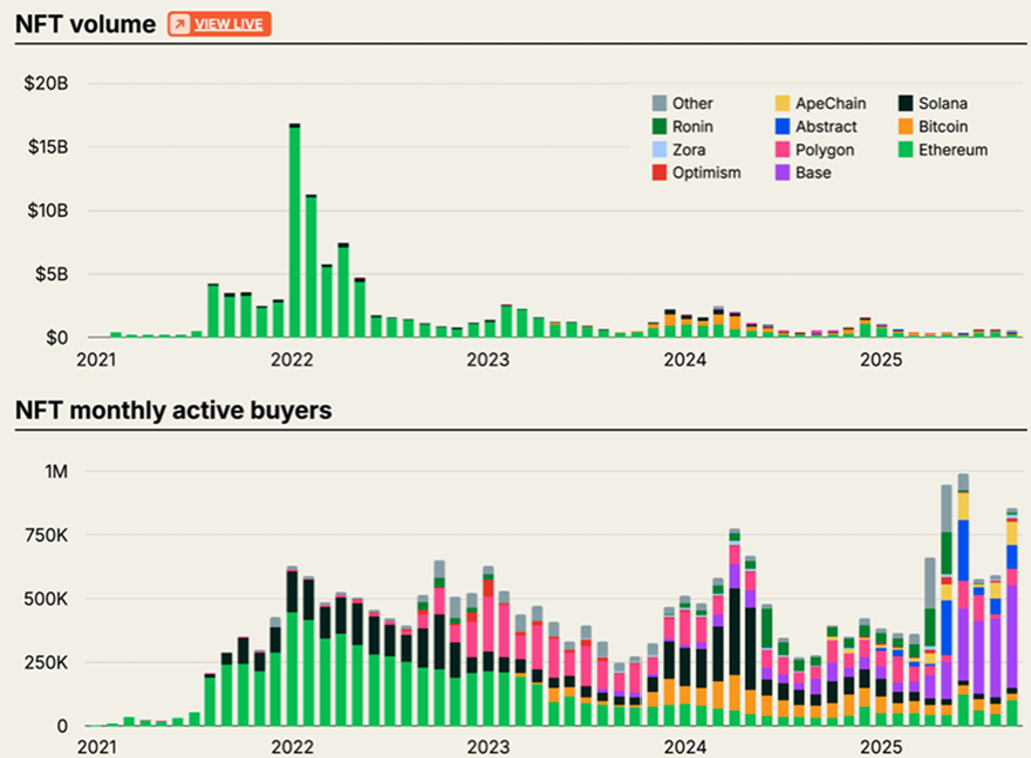Open the VIEW LIVE link
The width and height of the screenshot is (1031, 758).
pos(228,24)
